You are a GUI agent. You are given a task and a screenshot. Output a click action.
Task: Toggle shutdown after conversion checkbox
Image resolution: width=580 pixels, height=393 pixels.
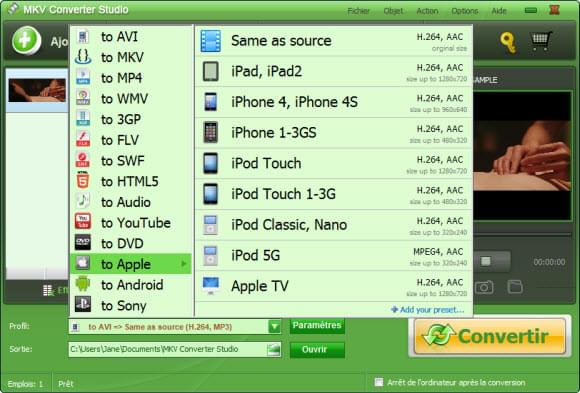(x=379, y=382)
